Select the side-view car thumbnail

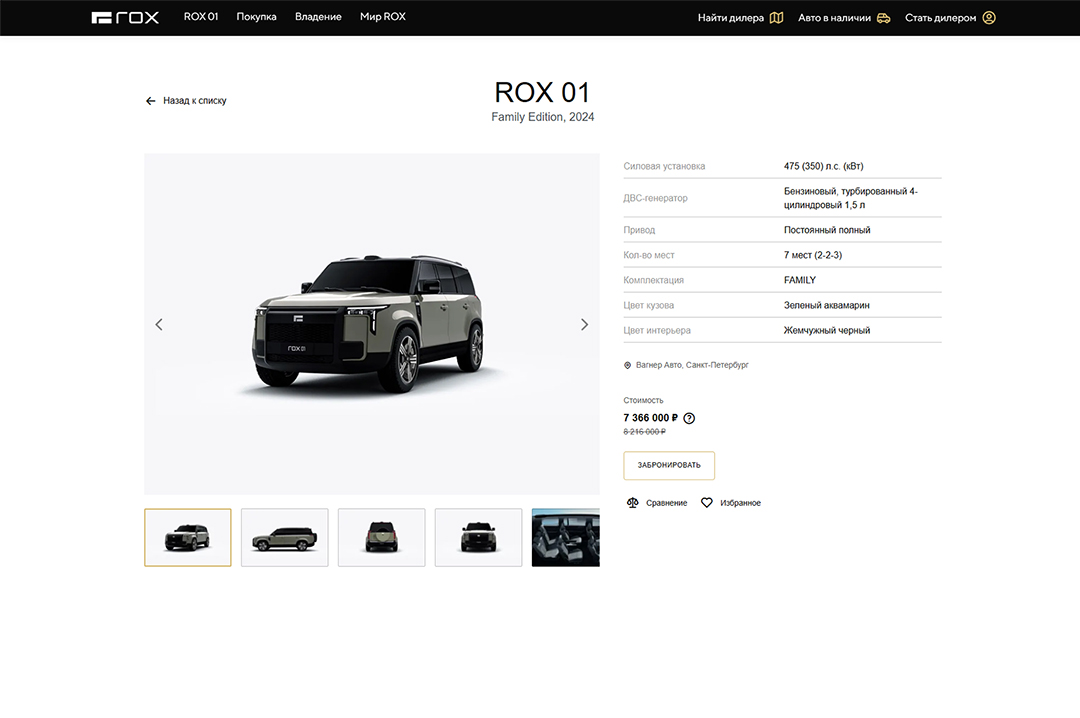[284, 538]
